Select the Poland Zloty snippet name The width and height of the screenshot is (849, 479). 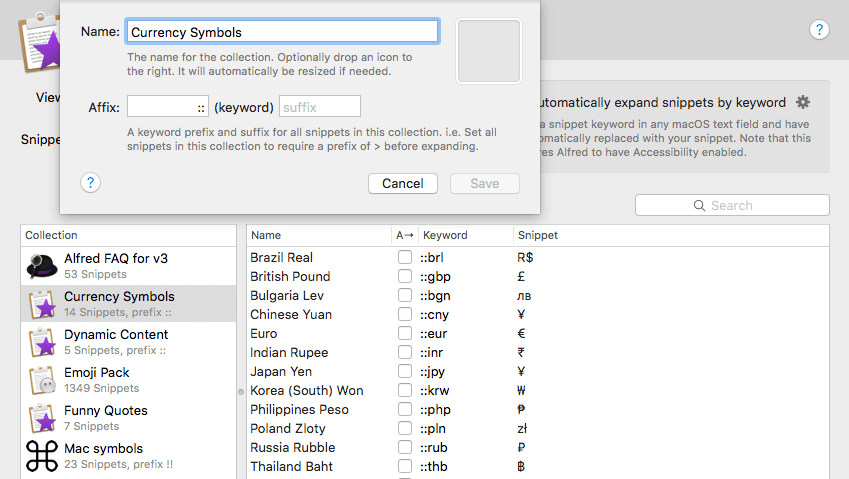click(288, 429)
